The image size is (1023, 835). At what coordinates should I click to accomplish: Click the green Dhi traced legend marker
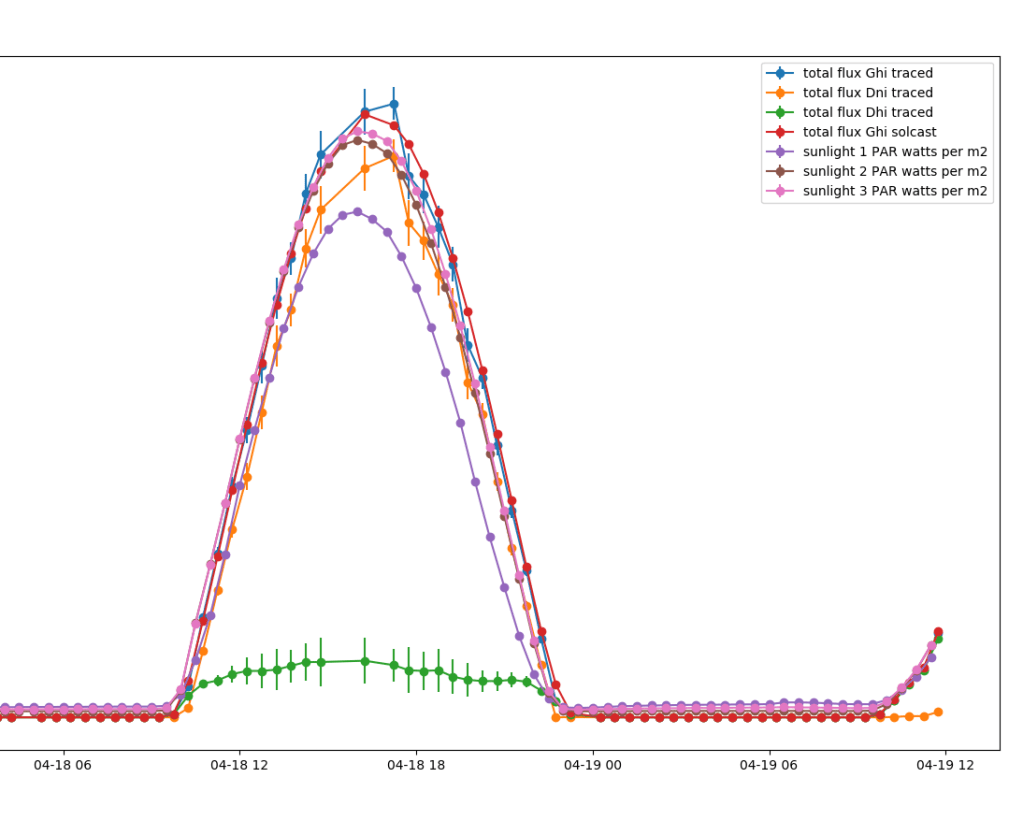coord(781,113)
